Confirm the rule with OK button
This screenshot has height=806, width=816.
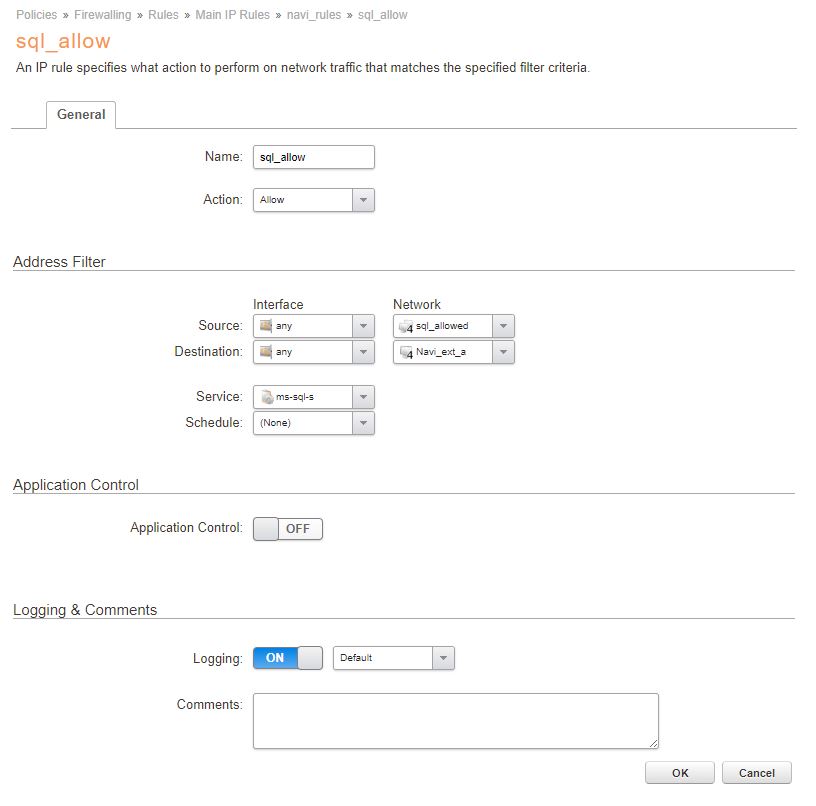[x=680, y=773]
